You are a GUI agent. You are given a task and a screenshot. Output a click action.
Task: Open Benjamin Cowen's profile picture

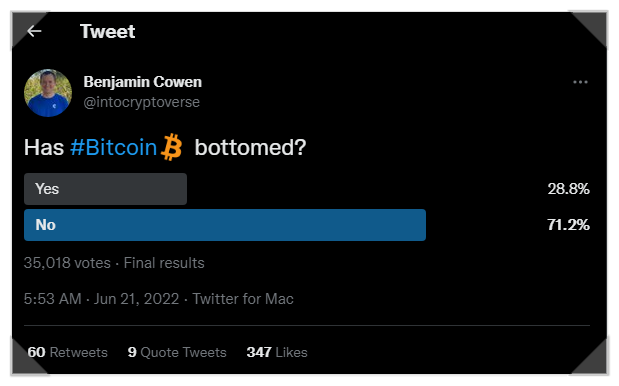(48, 93)
